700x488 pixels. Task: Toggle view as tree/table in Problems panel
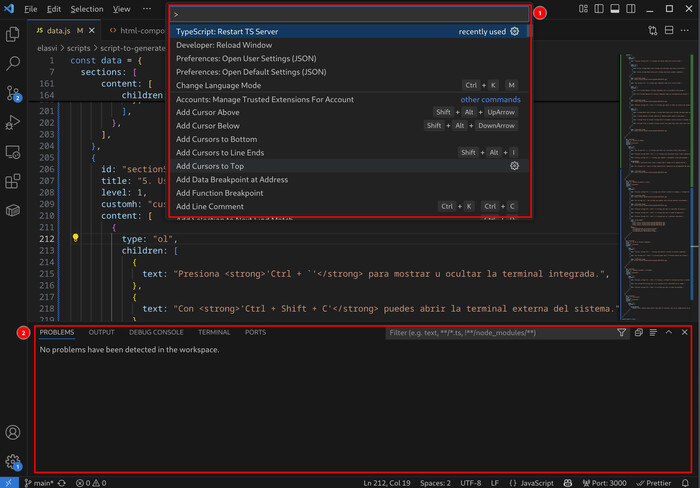click(x=653, y=332)
